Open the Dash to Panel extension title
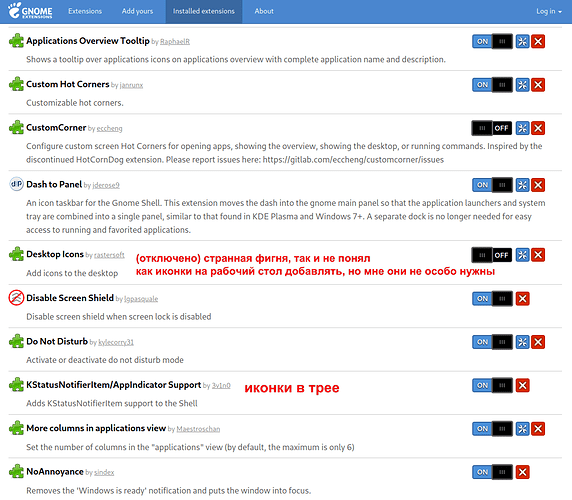Viewport: 572px width, 500px height. [54, 185]
